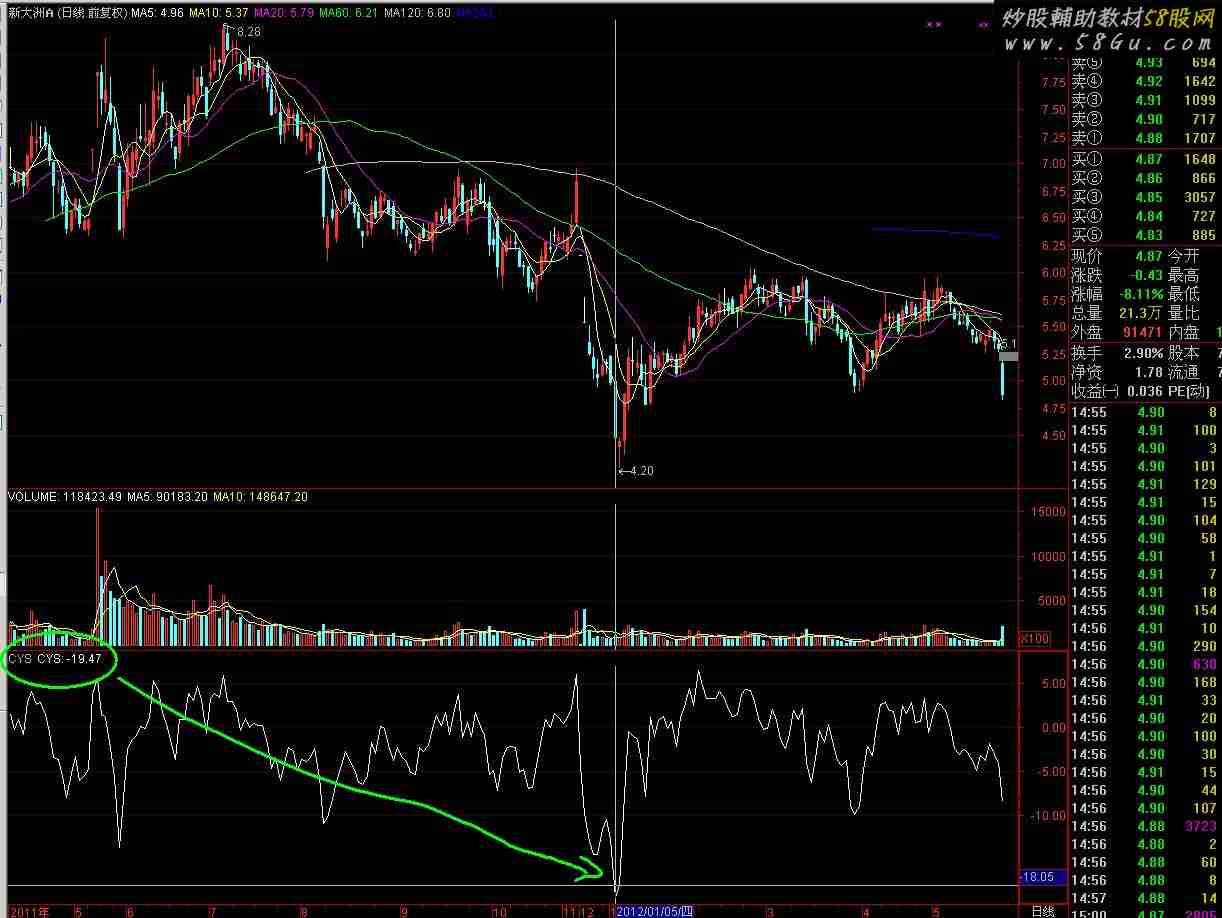1222x918 pixels.
Task: Select the 买① bid price row
Action: (x=1144, y=159)
